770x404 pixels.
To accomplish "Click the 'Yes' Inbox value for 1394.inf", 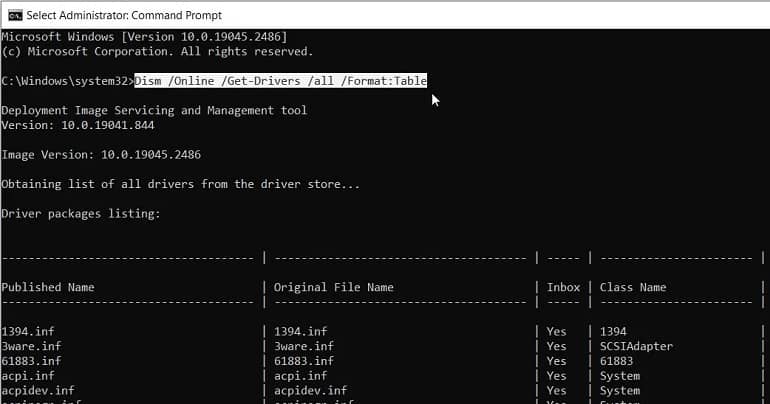I will point(556,331).
